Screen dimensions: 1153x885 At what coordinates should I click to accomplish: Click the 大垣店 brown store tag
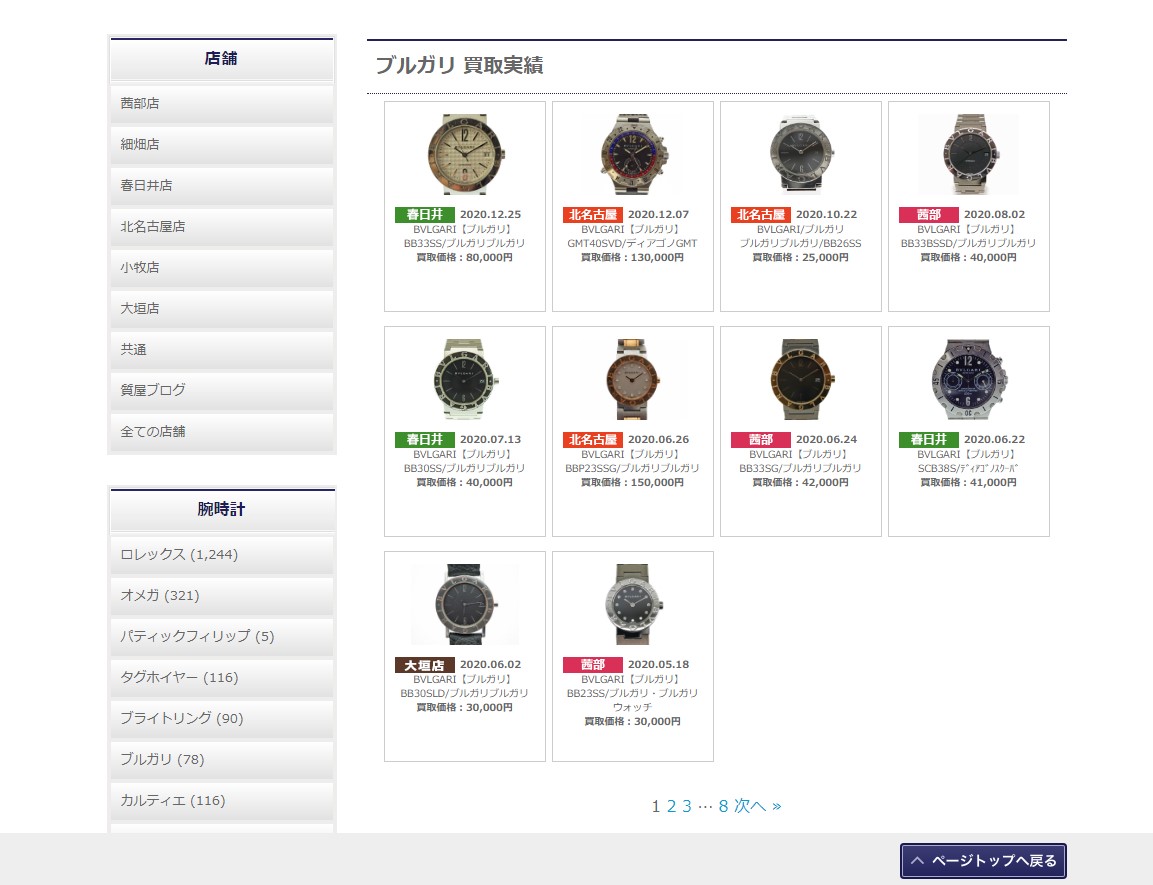click(x=425, y=665)
